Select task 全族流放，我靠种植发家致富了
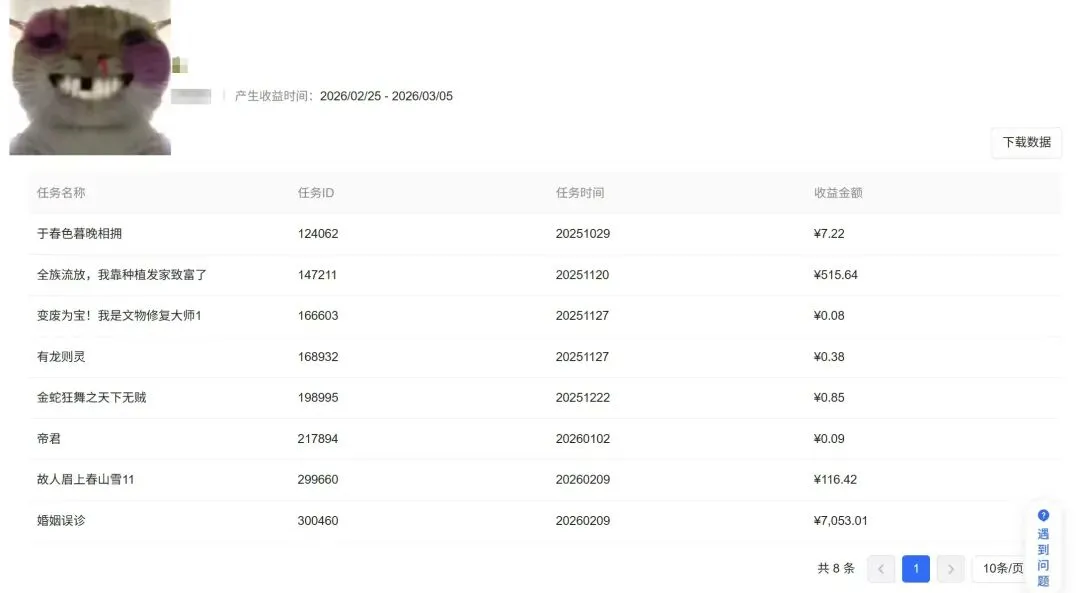The image size is (1080, 593). coord(122,275)
